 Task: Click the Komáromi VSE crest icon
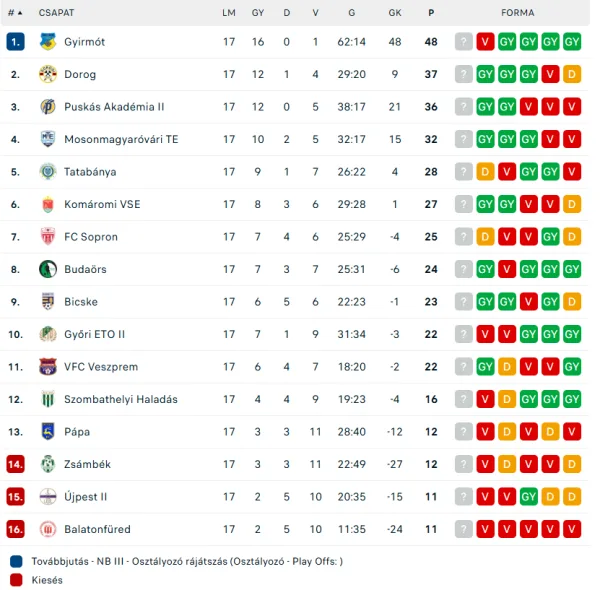(48, 204)
